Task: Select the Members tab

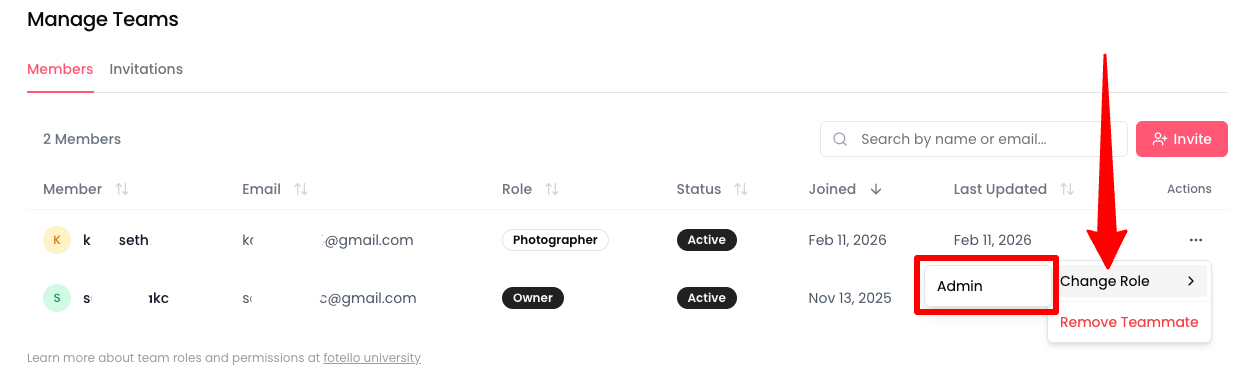Action: (x=60, y=69)
